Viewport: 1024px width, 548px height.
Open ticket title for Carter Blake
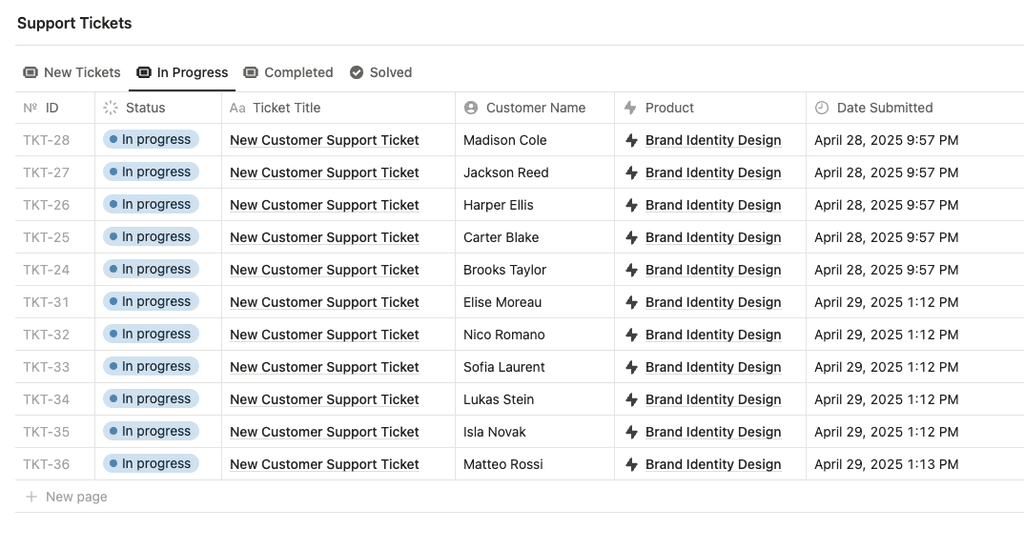[x=325, y=238]
